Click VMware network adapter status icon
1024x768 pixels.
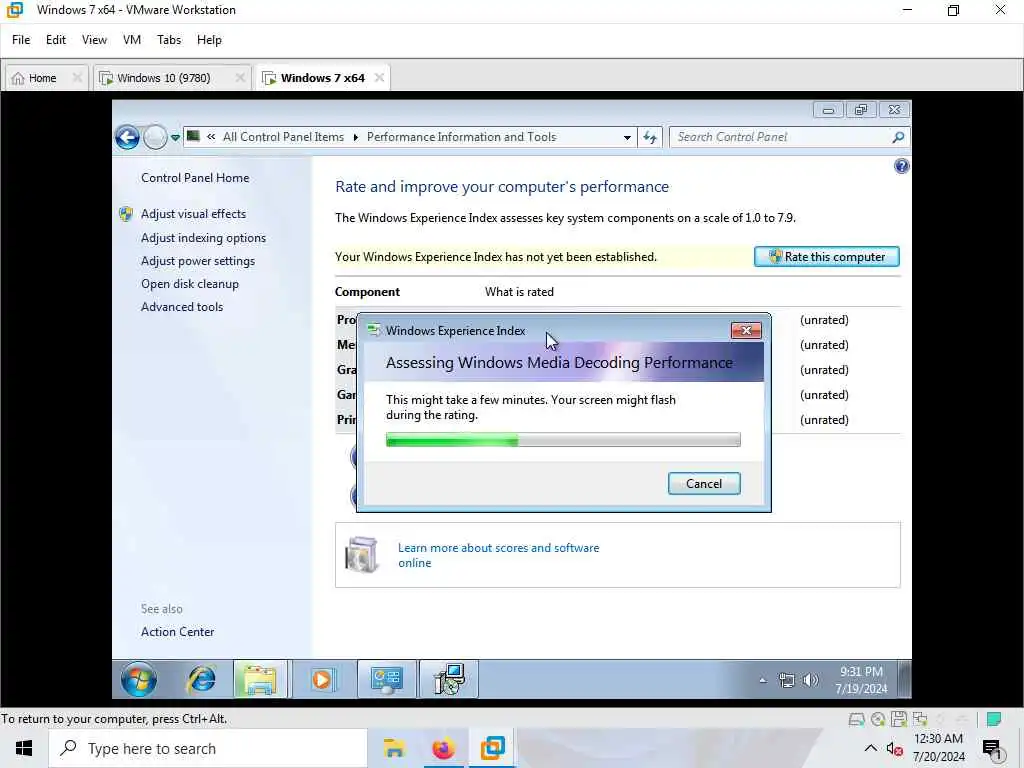click(920, 719)
